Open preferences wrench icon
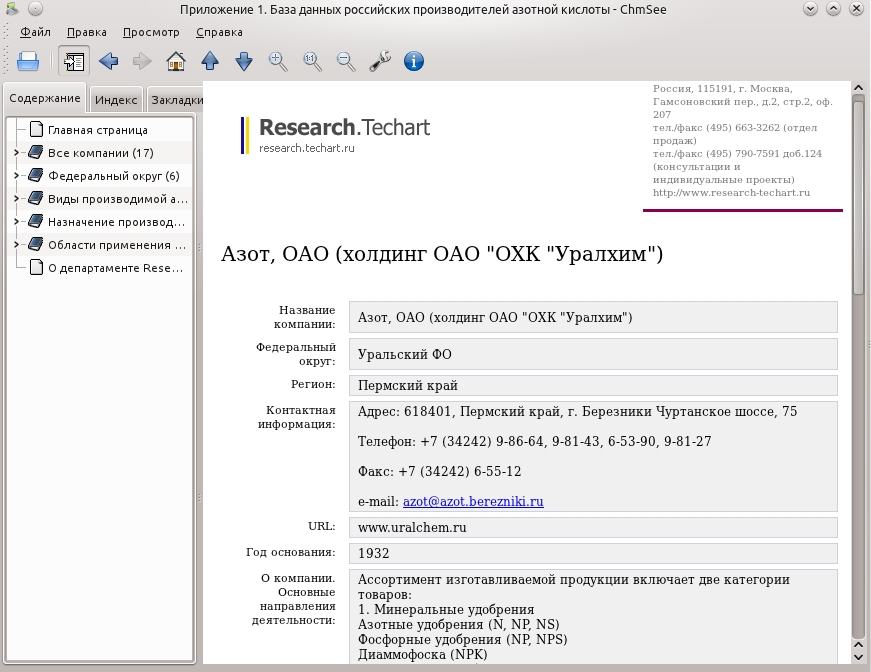Viewport: 871px width, 672px height. pyautogui.click(x=380, y=61)
